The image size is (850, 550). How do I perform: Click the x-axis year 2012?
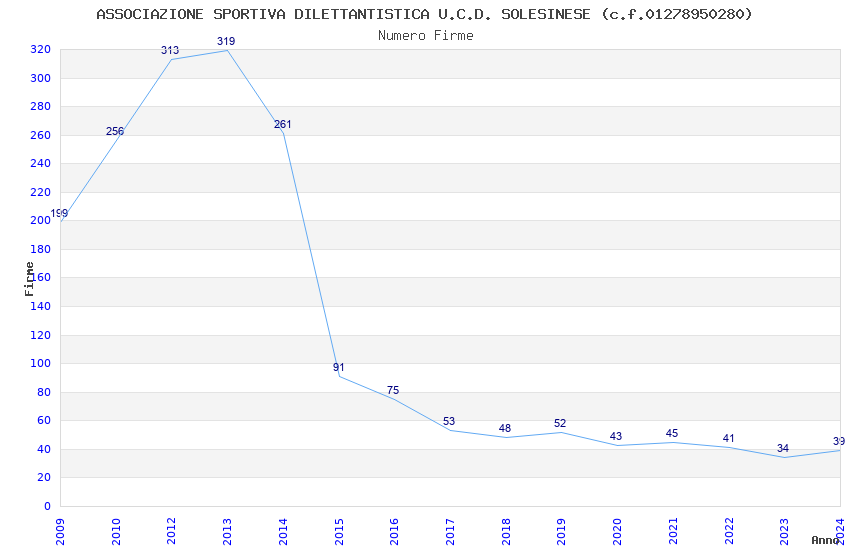coord(171,532)
